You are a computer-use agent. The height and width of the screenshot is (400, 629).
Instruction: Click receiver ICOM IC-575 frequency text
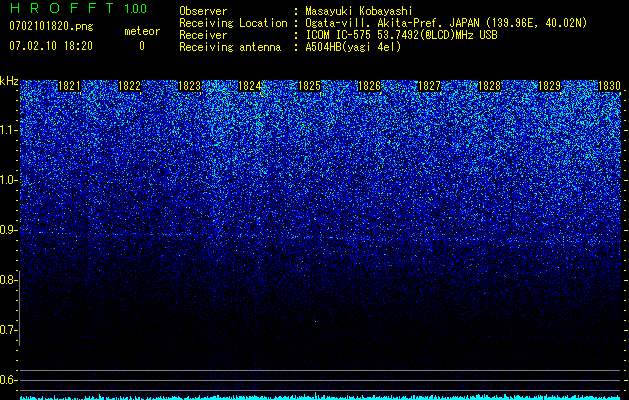(401, 35)
